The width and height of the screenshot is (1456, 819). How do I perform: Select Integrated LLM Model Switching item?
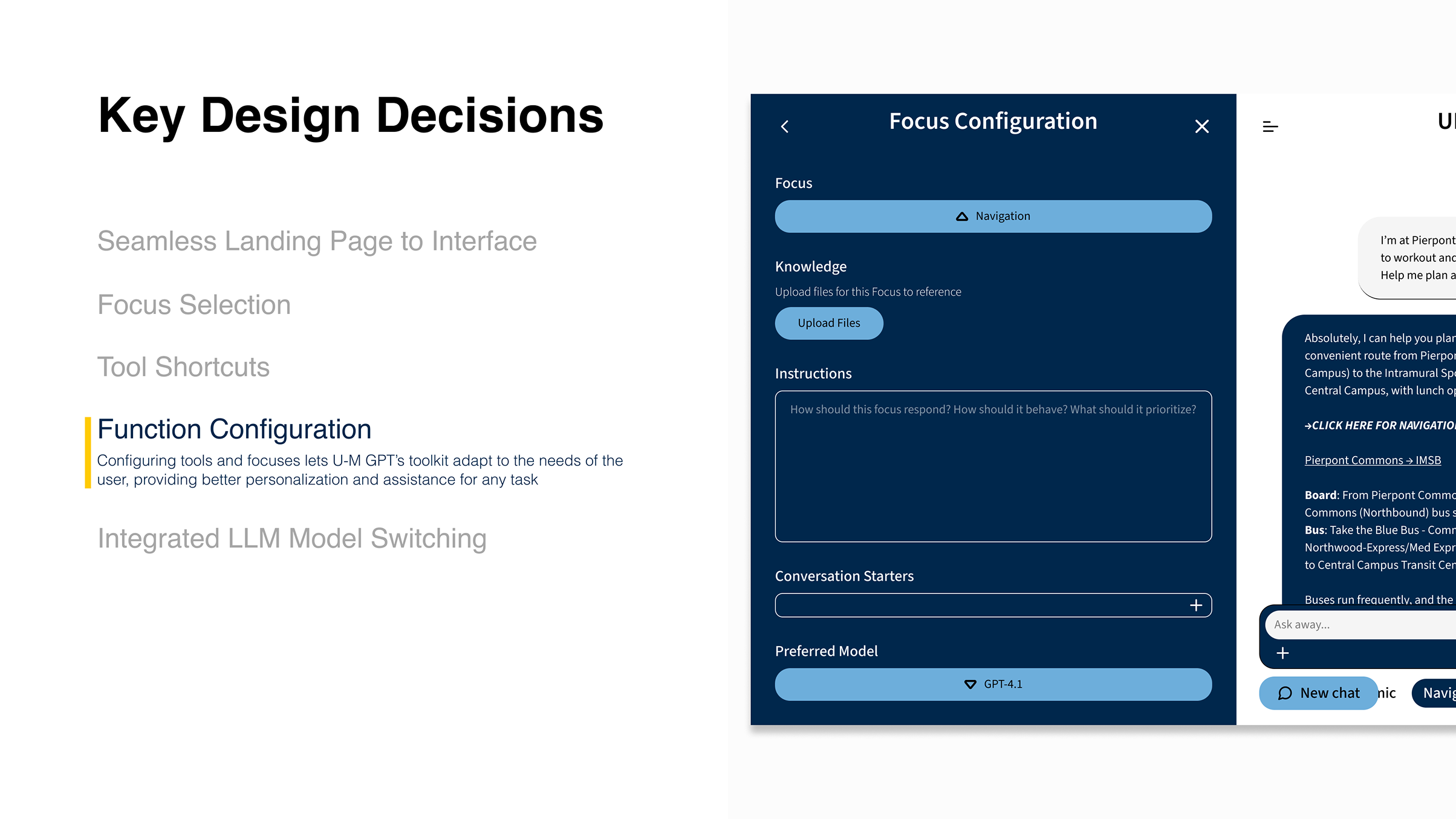click(x=292, y=538)
